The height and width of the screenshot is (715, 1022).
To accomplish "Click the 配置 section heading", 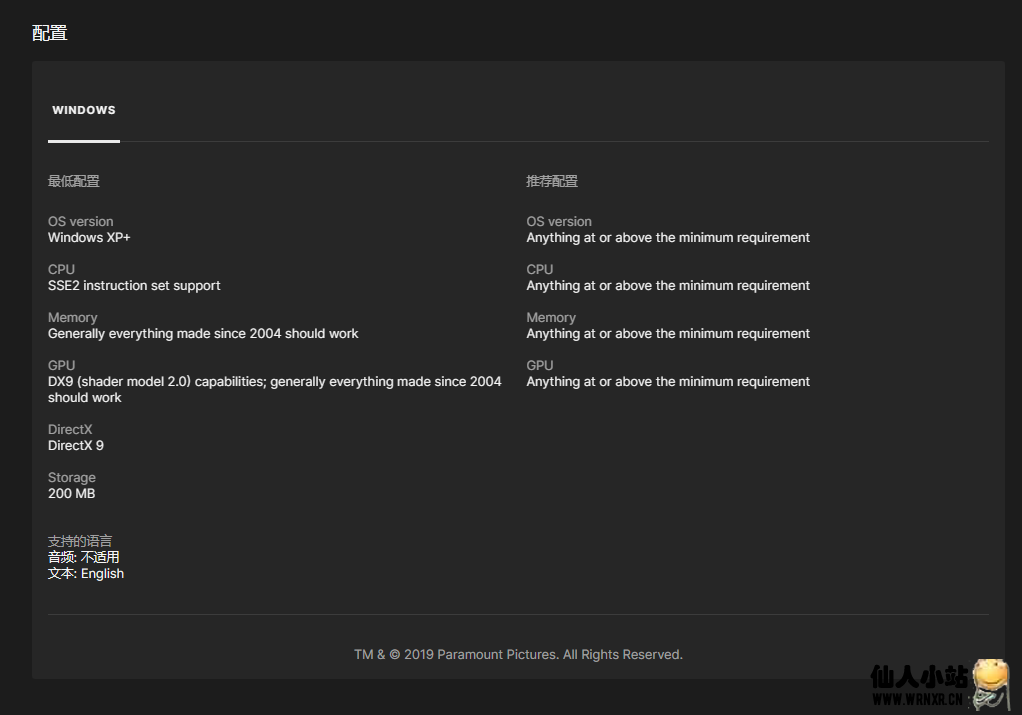I will 50,33.
